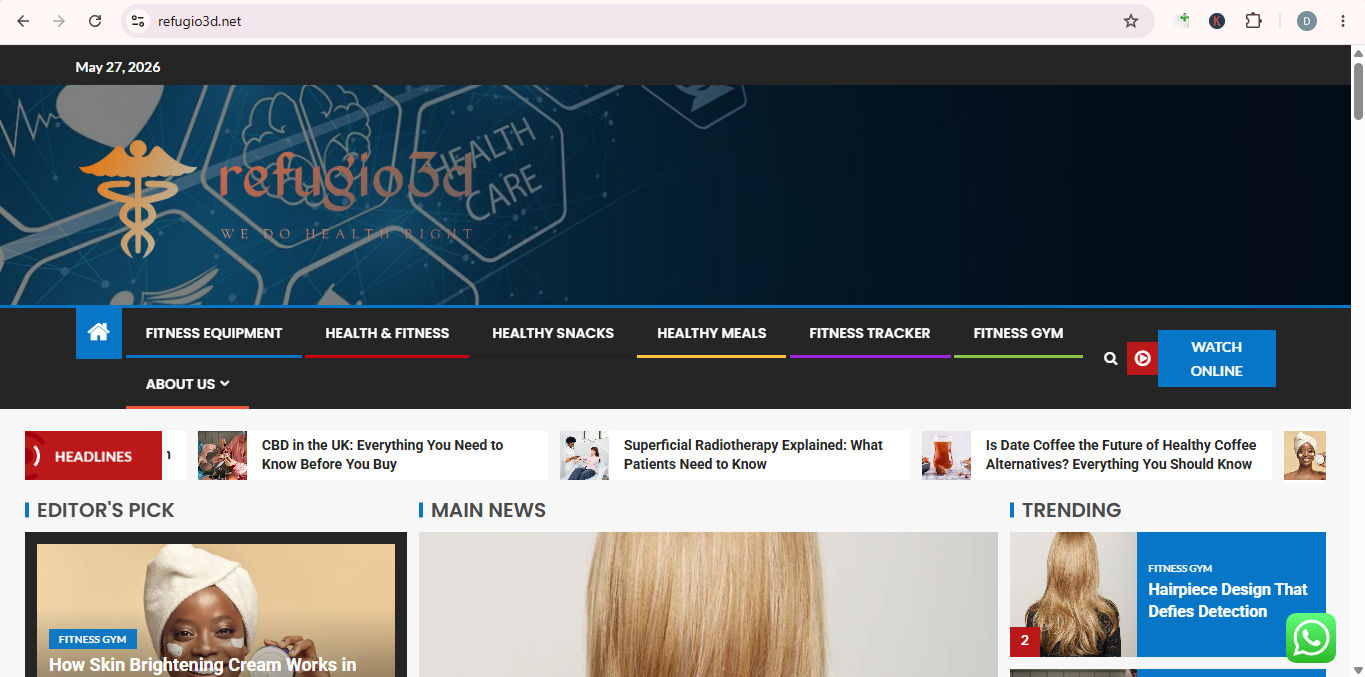Open the WhatsApp chat icon
1365x677 pixels.
coord(1311,638)
